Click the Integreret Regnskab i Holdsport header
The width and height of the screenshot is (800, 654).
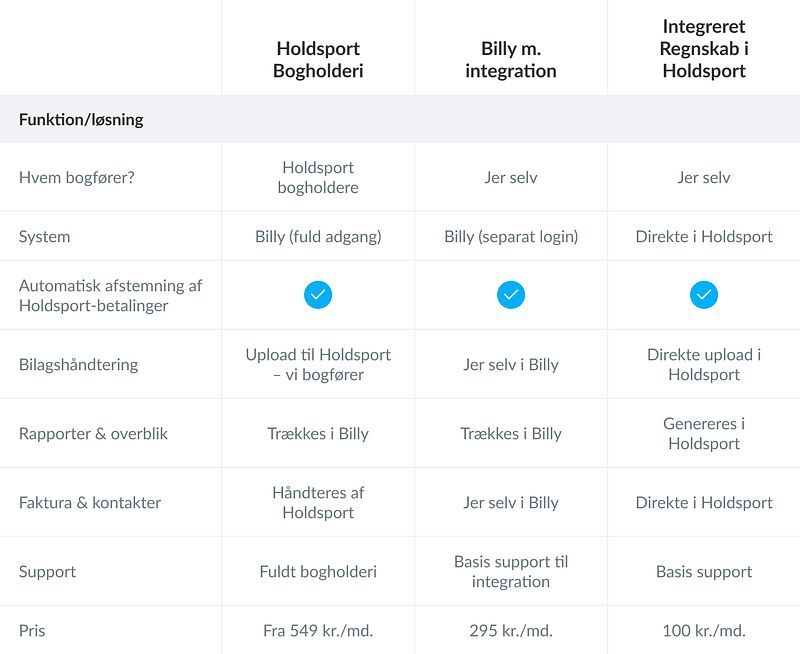pos(704,48)
